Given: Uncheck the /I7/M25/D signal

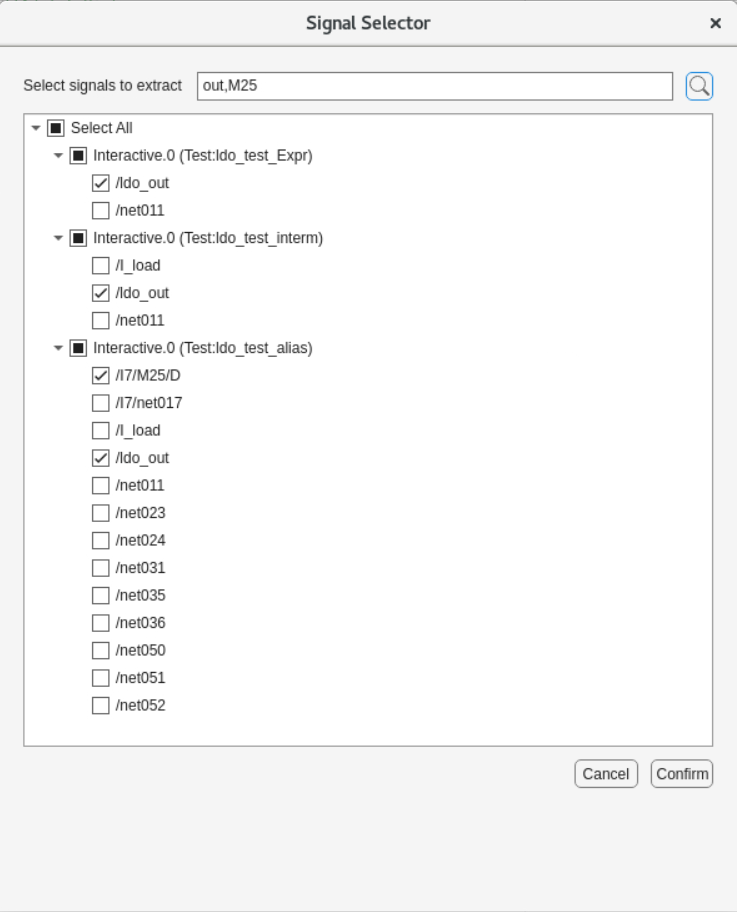Looking at the screenshot, I should pyautogui.click(x=100, y=376).
